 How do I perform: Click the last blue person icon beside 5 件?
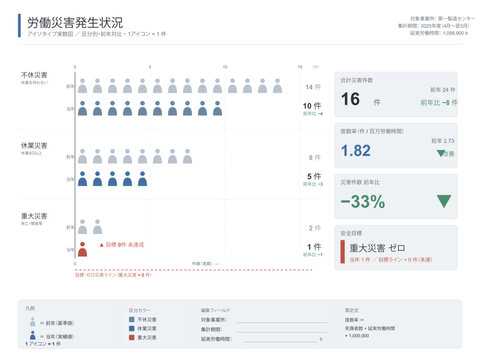point(142,179)
